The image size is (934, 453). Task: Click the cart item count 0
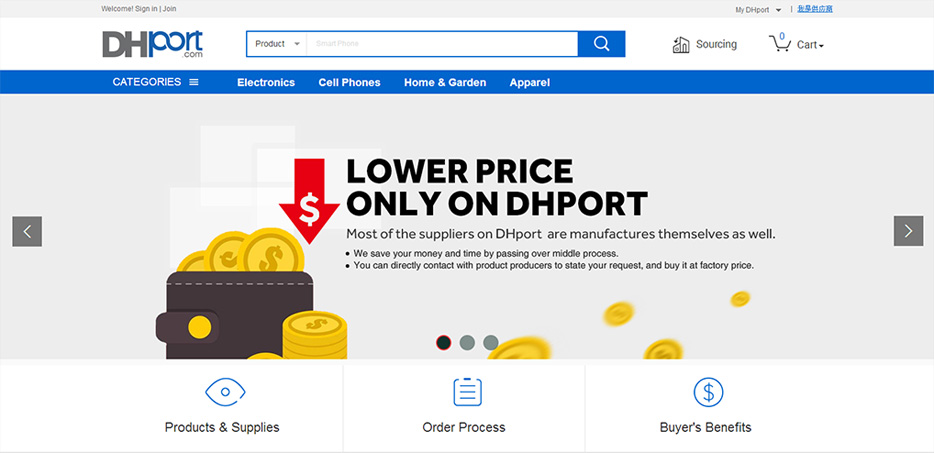click(782, 37)
